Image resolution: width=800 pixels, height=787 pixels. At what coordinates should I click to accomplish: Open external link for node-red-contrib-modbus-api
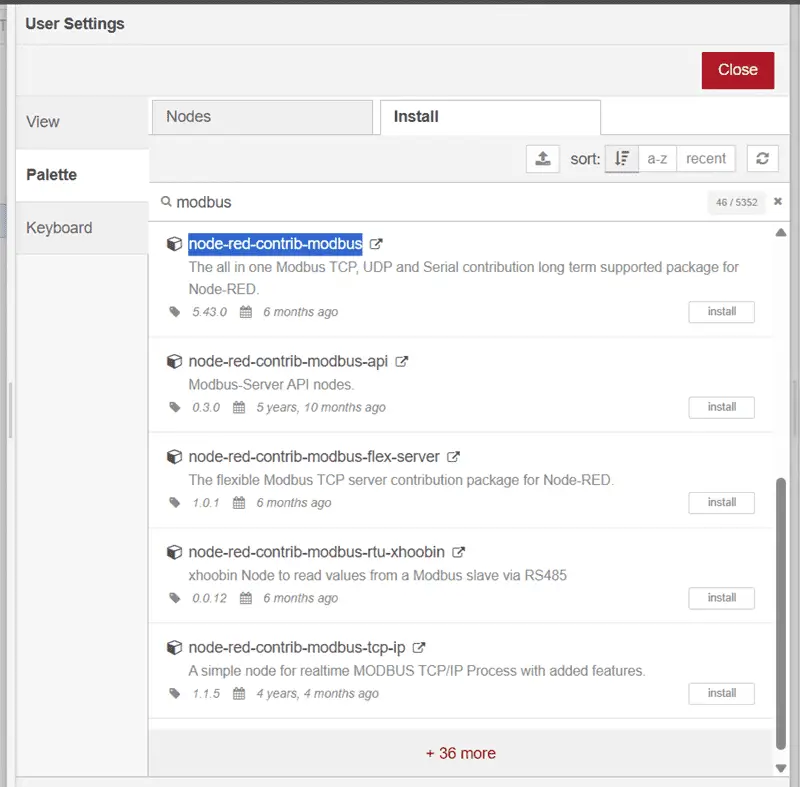point(402,361)
